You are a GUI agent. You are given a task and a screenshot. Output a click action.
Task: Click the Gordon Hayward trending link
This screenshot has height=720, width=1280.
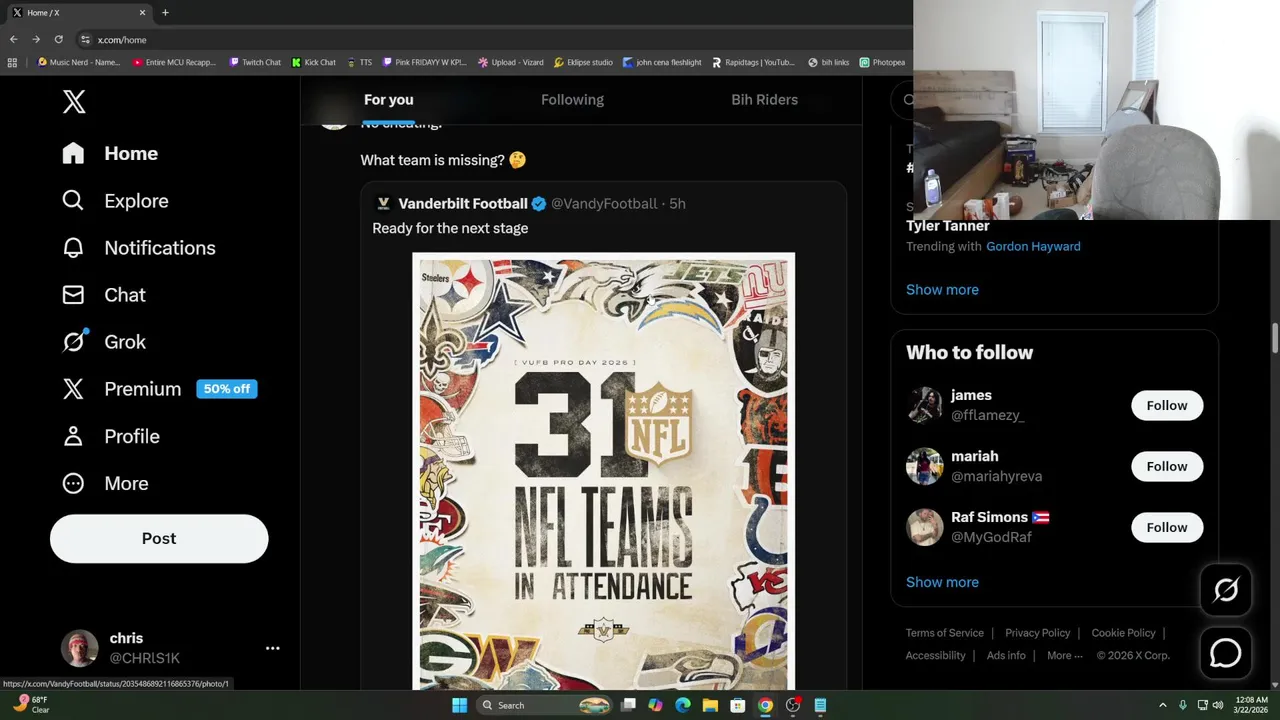pos(1033,246)
